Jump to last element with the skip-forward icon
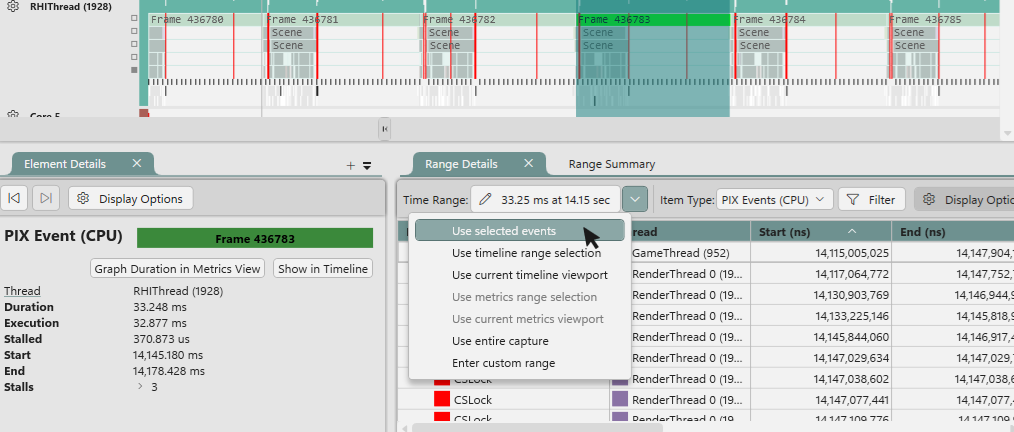 pos(46,199)
